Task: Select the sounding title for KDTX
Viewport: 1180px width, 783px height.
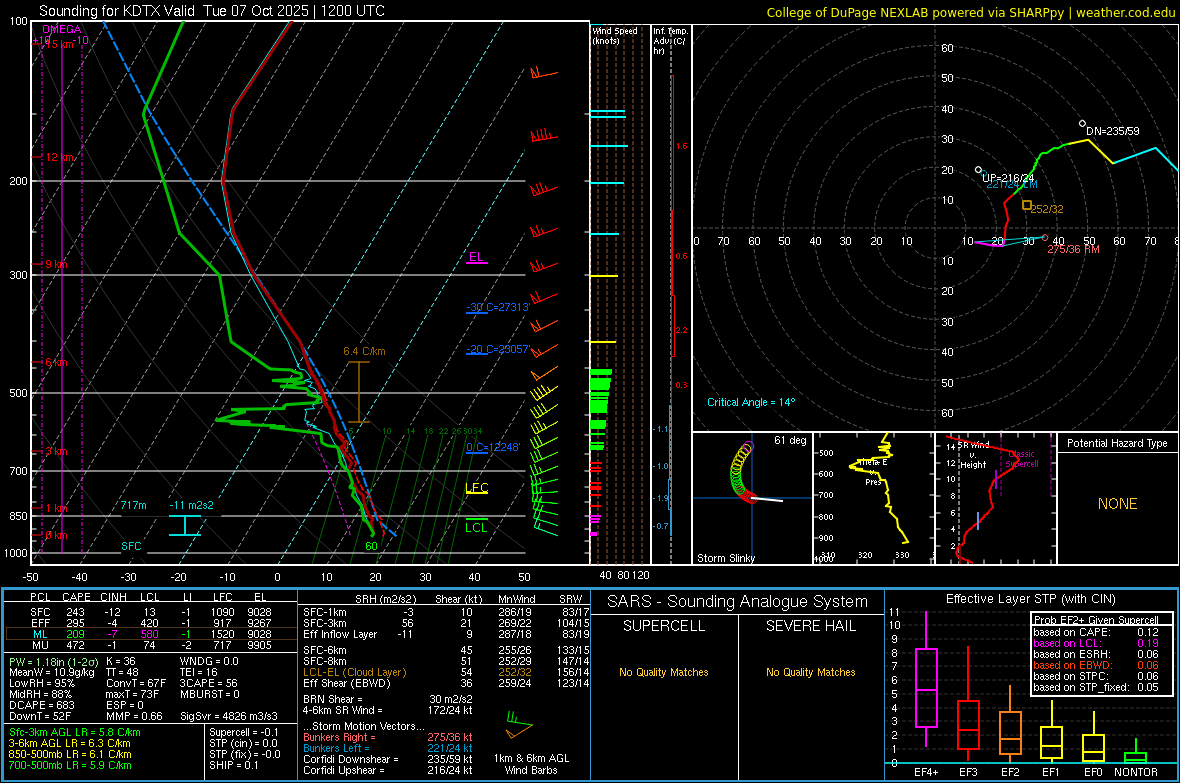Action: coord(211,11)
